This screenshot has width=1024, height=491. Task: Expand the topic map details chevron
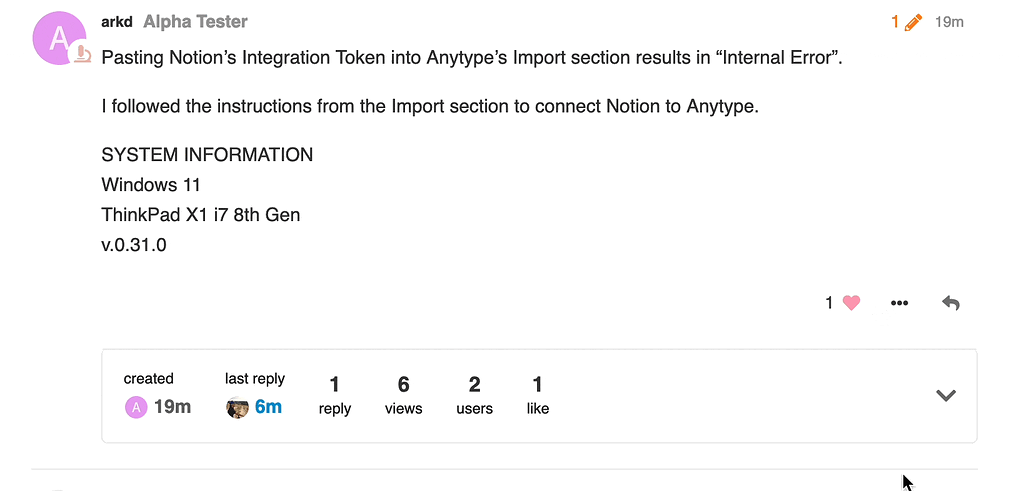point(945,396)
